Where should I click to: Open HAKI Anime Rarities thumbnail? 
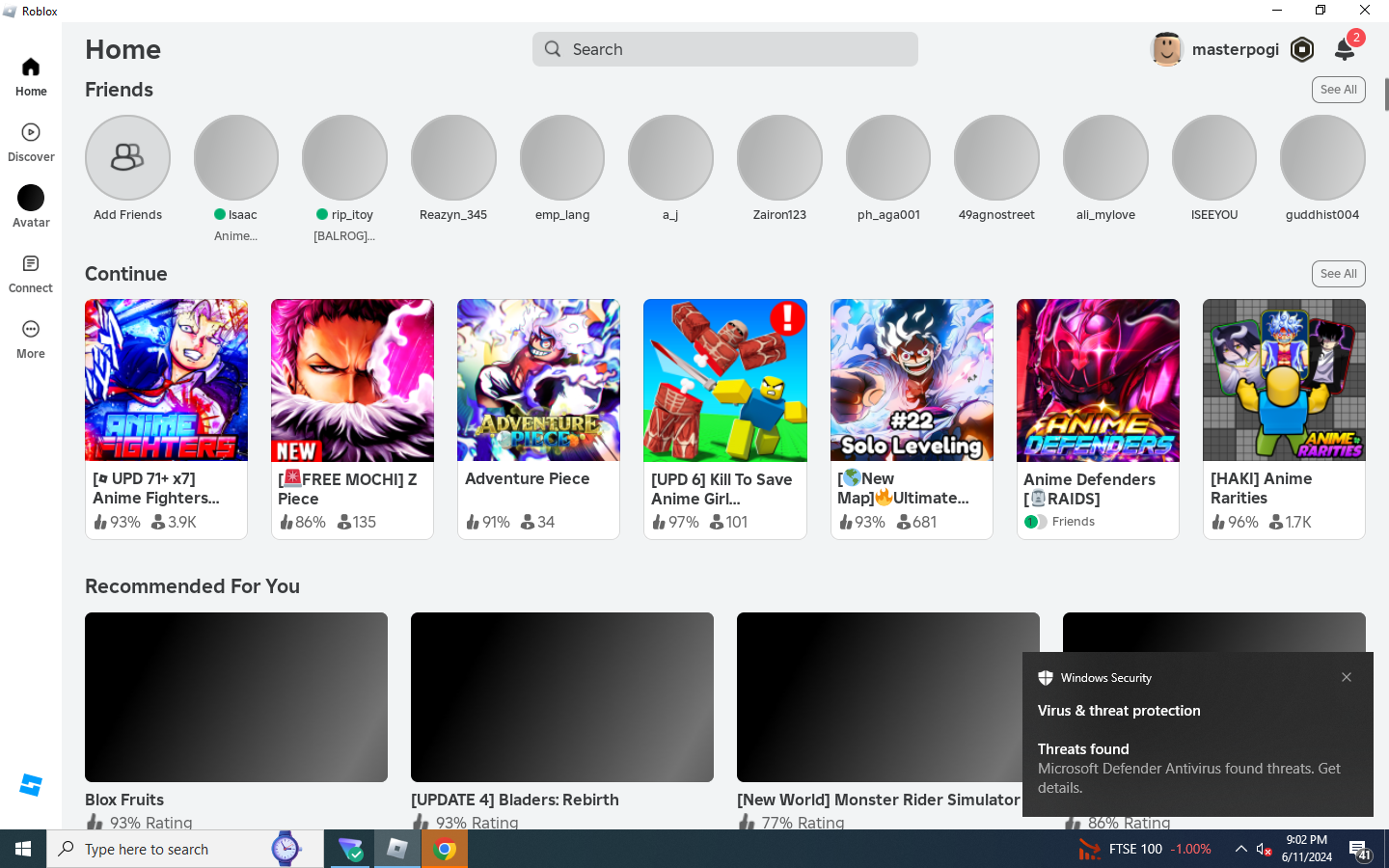coord(1284,380)
